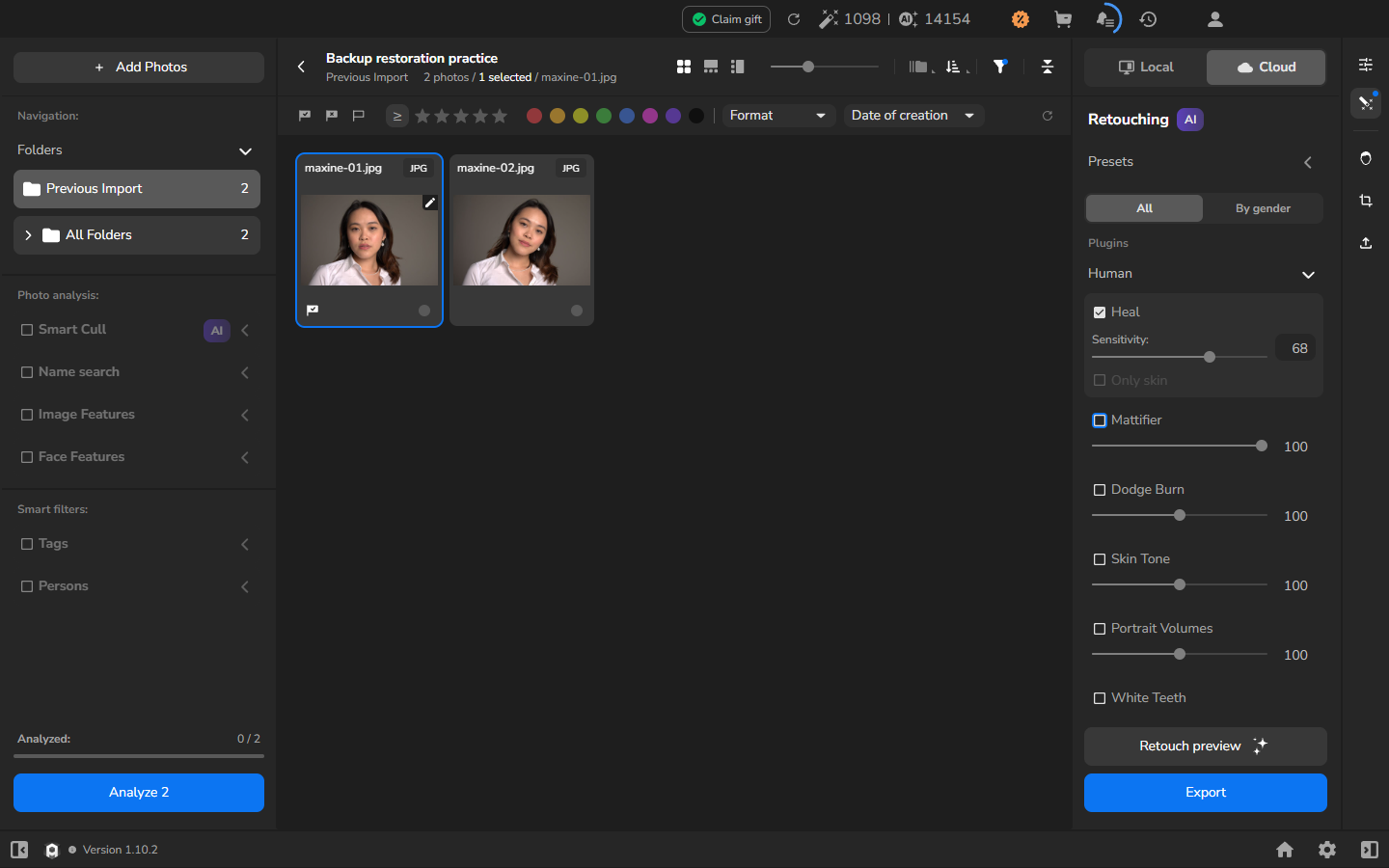This screenshot has height=868, width=1389.
Task: Expand the Image Features chevron
Action: click(245, 415)
